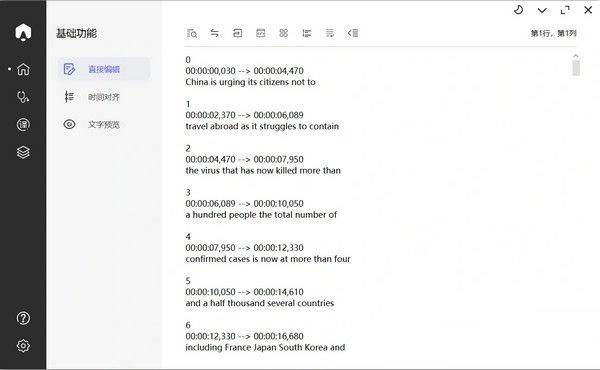Click timestamp '00:00:12,330 --> 00:00:16,680'

(x=245, y=336)
